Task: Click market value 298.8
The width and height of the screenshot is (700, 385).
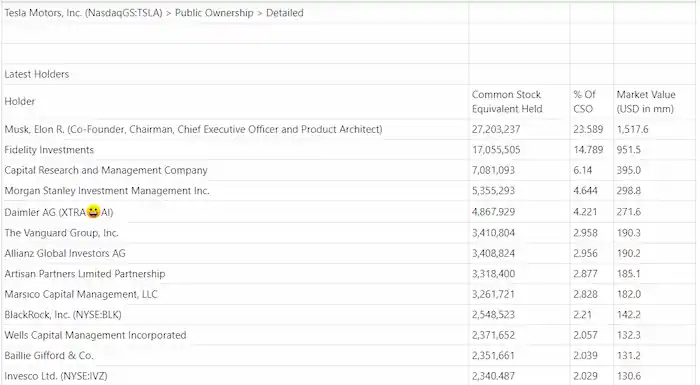Action: click(x=629, y=191)
